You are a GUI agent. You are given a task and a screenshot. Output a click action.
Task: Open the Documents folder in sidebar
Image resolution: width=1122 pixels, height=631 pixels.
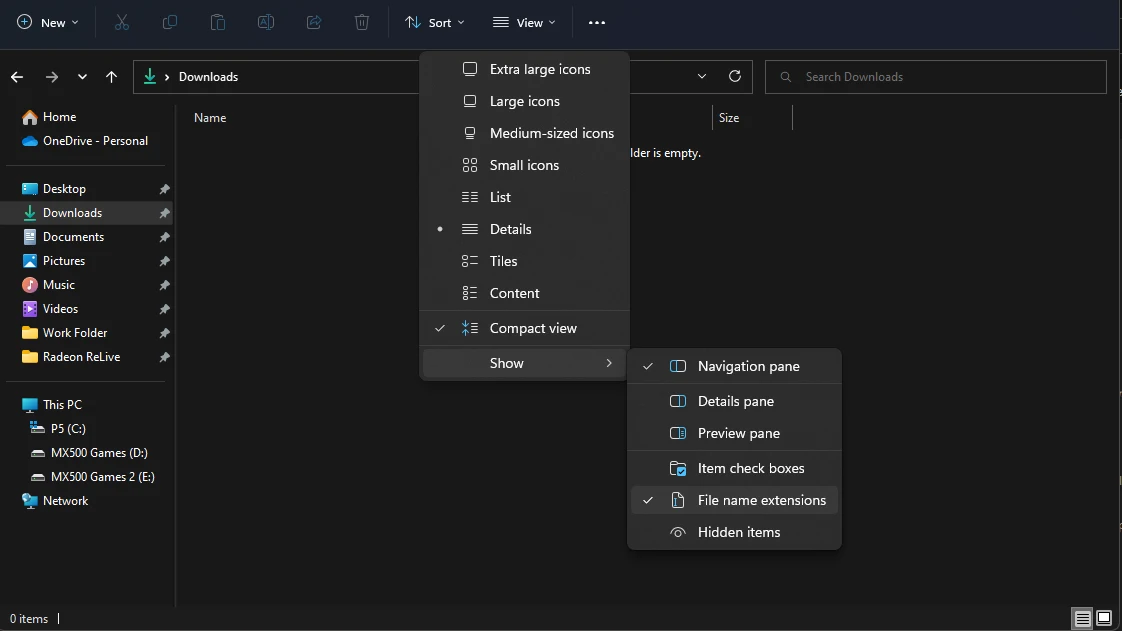tap(73, 237)
